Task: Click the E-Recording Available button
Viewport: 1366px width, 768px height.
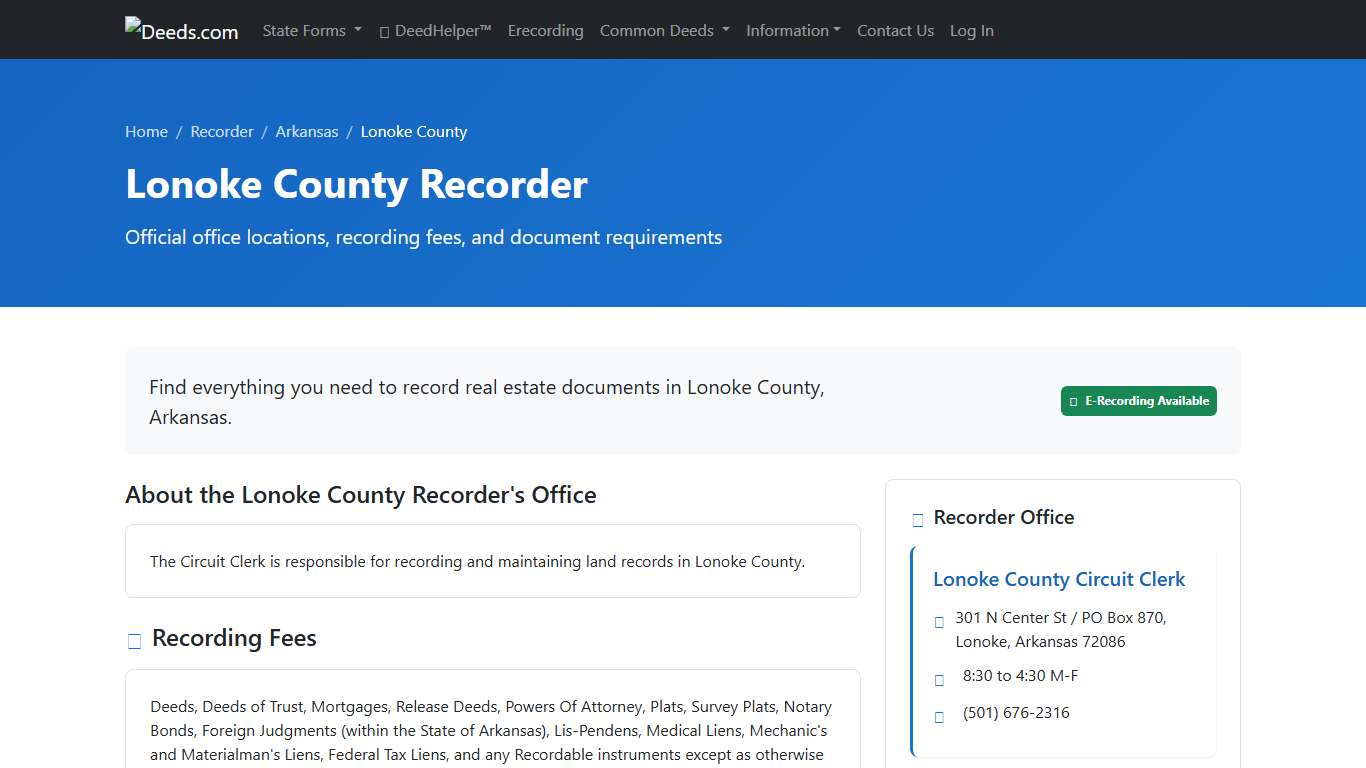Action: click(1138, 400)
